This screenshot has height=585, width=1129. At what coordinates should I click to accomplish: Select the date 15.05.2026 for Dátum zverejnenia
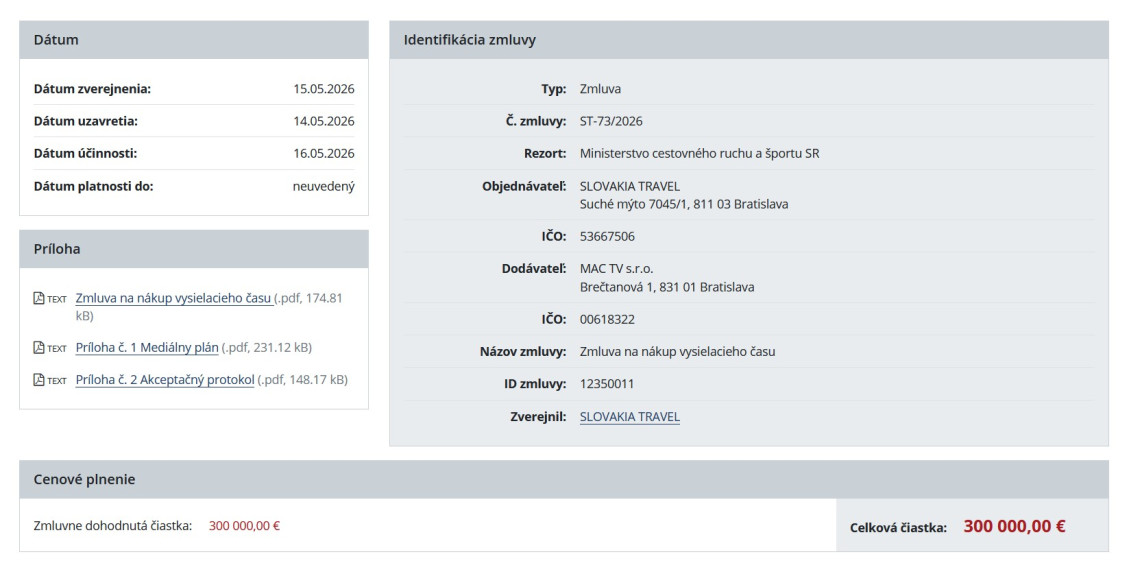click(323, 89)
